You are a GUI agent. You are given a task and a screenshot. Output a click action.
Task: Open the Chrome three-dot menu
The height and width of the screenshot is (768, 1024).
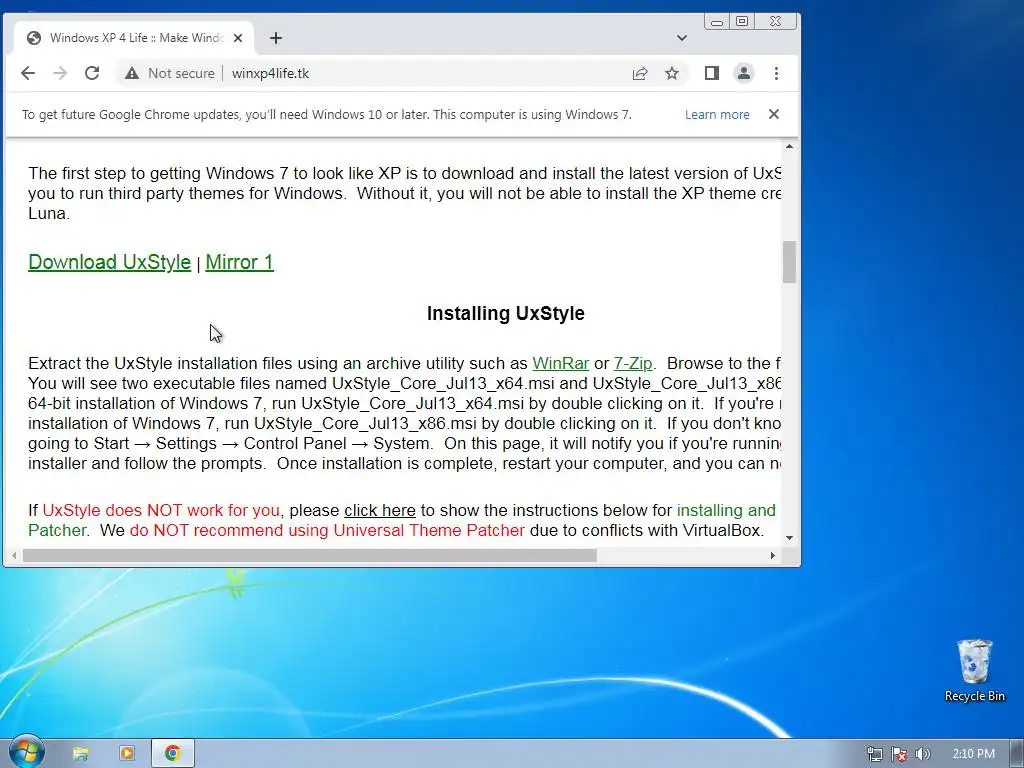776,73
